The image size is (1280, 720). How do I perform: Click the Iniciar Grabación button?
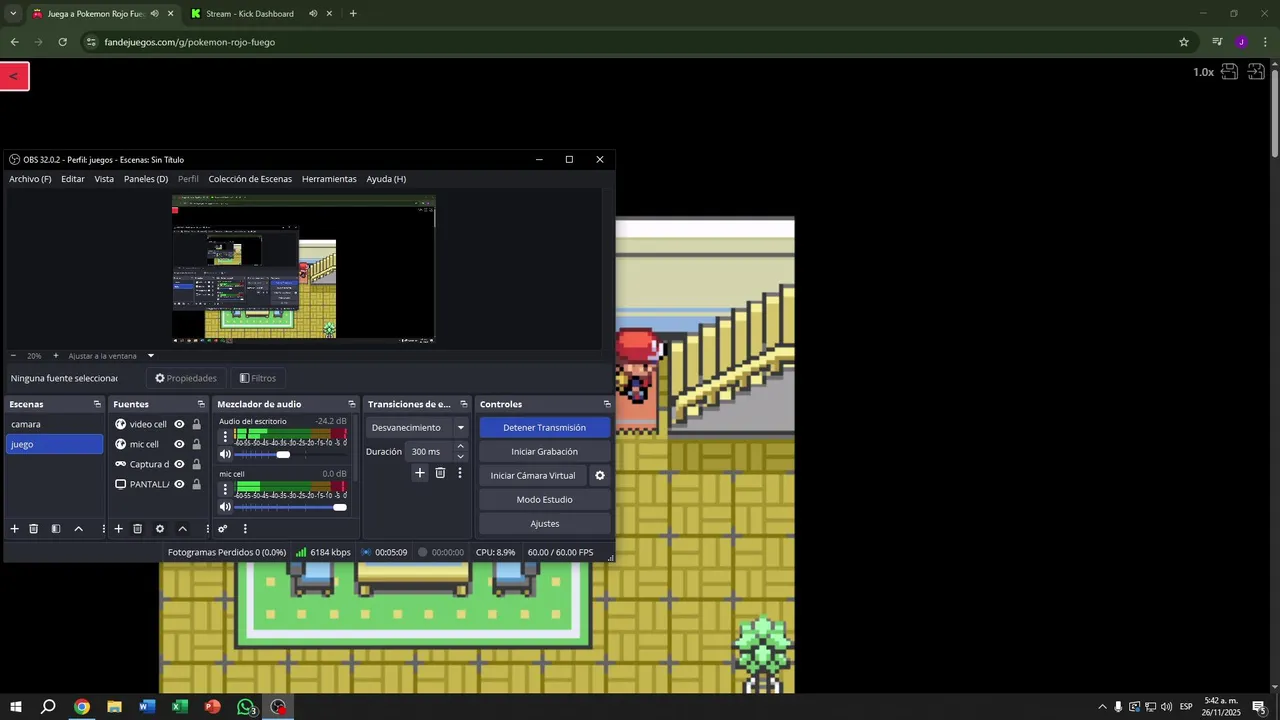tap(544, 452)
